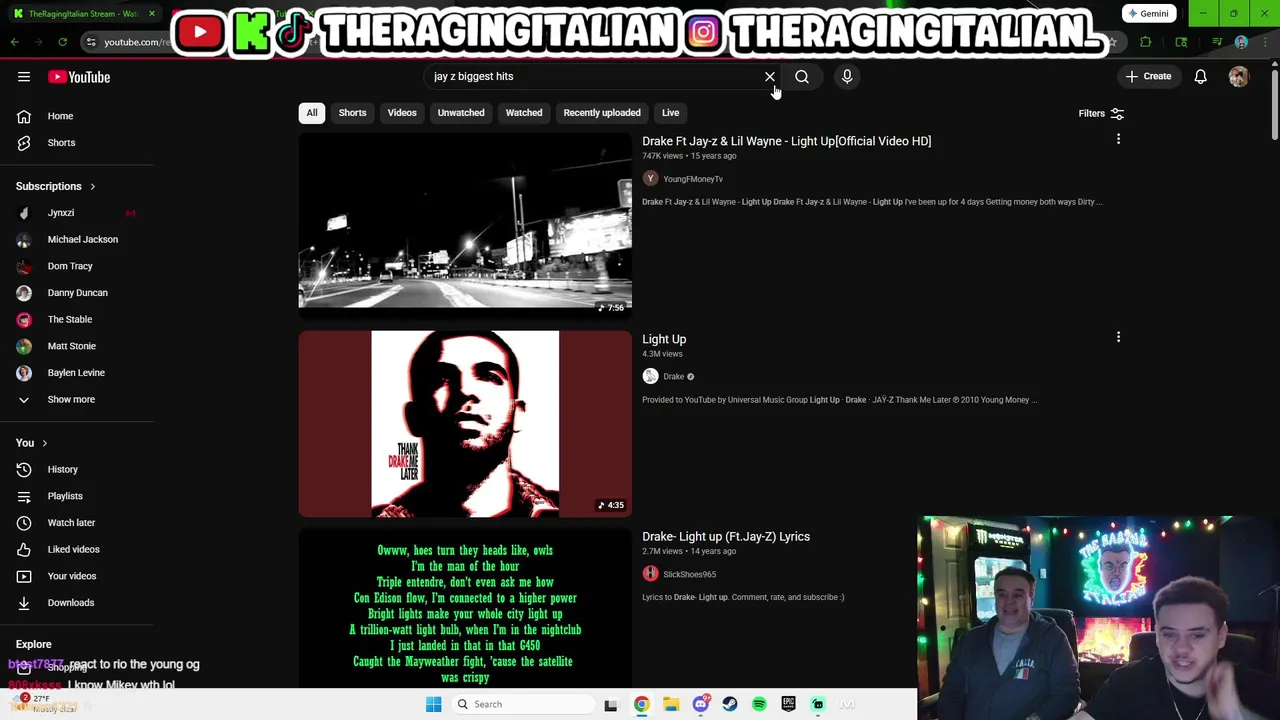This screenshot has width=1280, height=720.
Task: Play the Thank Me Later album thumbnail
Action: tap(465, 424)
